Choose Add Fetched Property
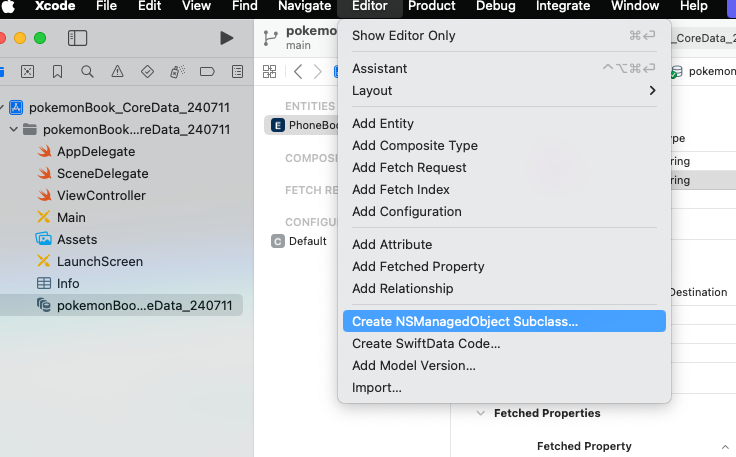 pos(504,267)
